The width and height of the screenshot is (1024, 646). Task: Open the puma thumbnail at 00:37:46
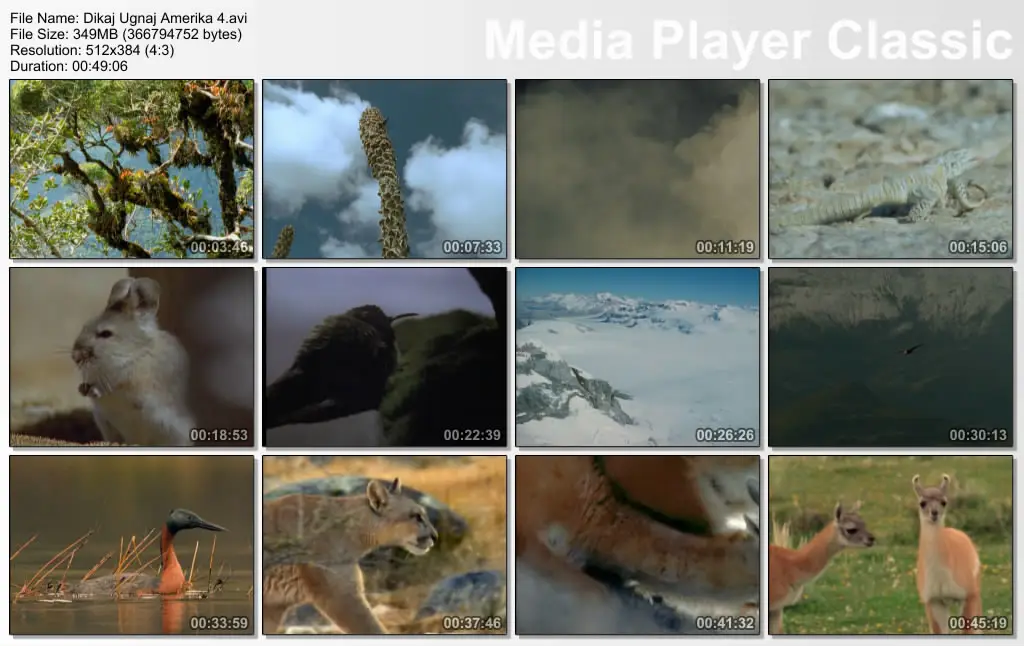click(385, 545)
